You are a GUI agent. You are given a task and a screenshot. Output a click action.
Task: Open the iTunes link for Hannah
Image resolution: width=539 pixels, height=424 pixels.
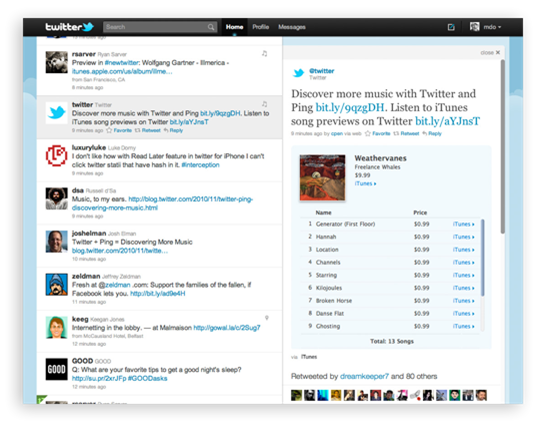click(463, 237)
